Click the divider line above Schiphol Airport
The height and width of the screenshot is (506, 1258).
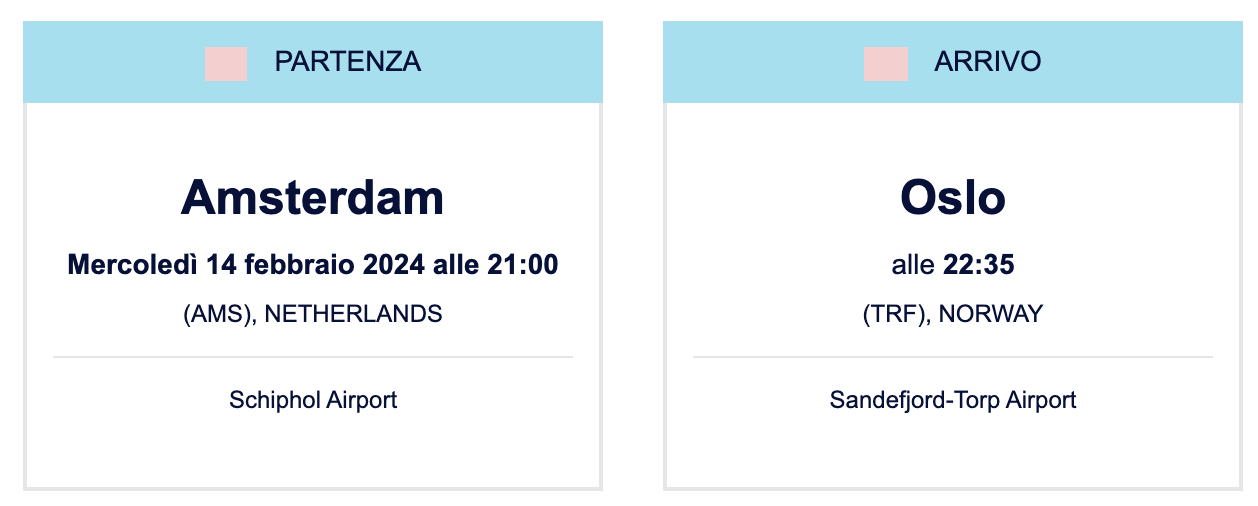313,357
